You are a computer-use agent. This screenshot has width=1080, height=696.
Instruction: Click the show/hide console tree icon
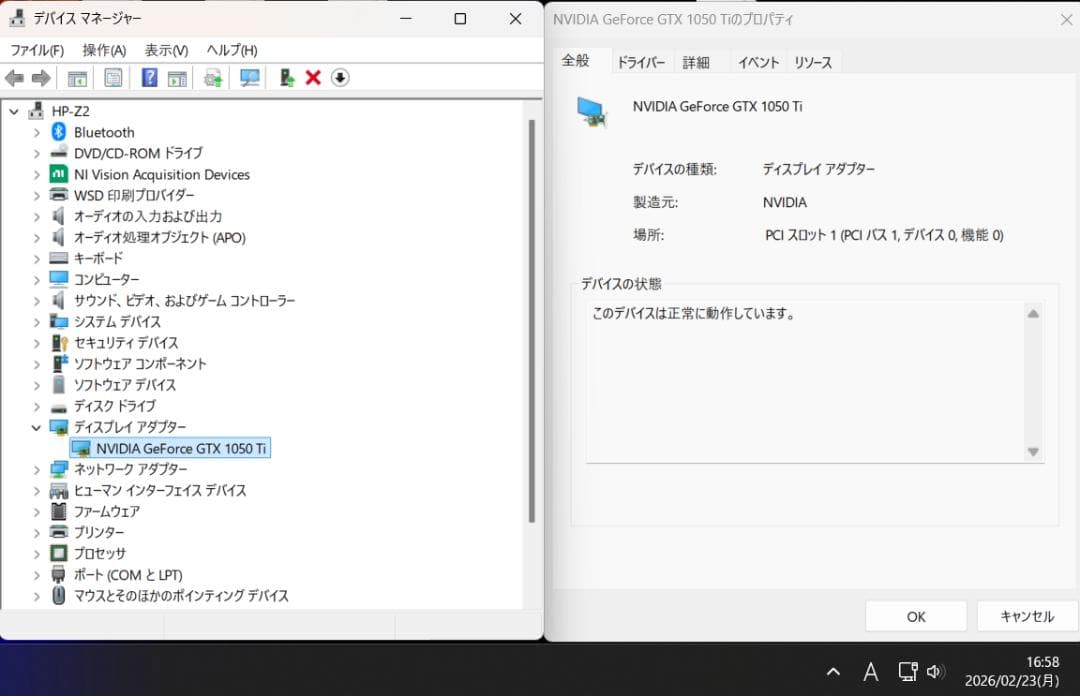(77, 78)
